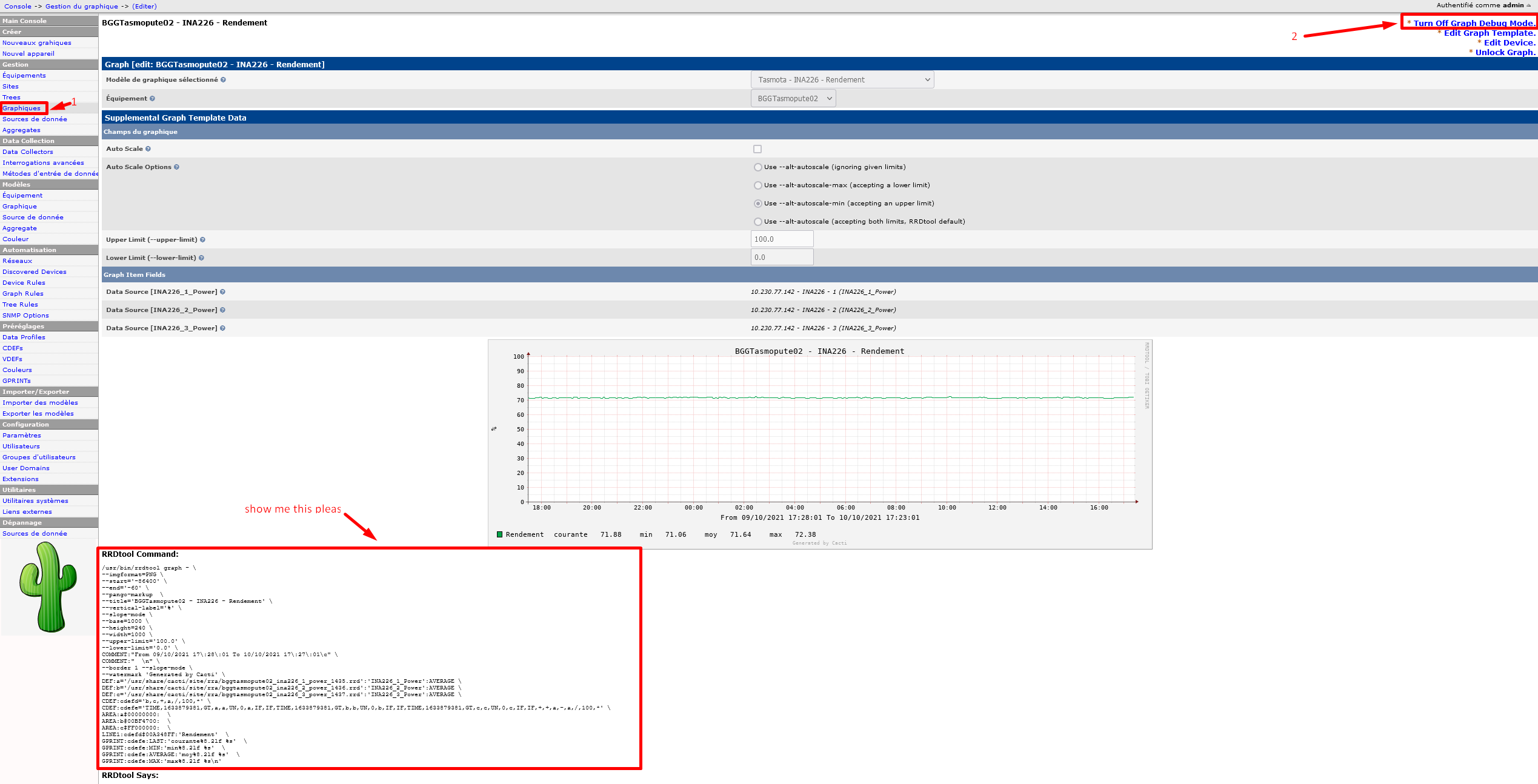The height and width of the screenshot is (784, 1538).
Task: Click help icon beside Auto Scale label
Action: pyautogui.click(x=148, y=149)
